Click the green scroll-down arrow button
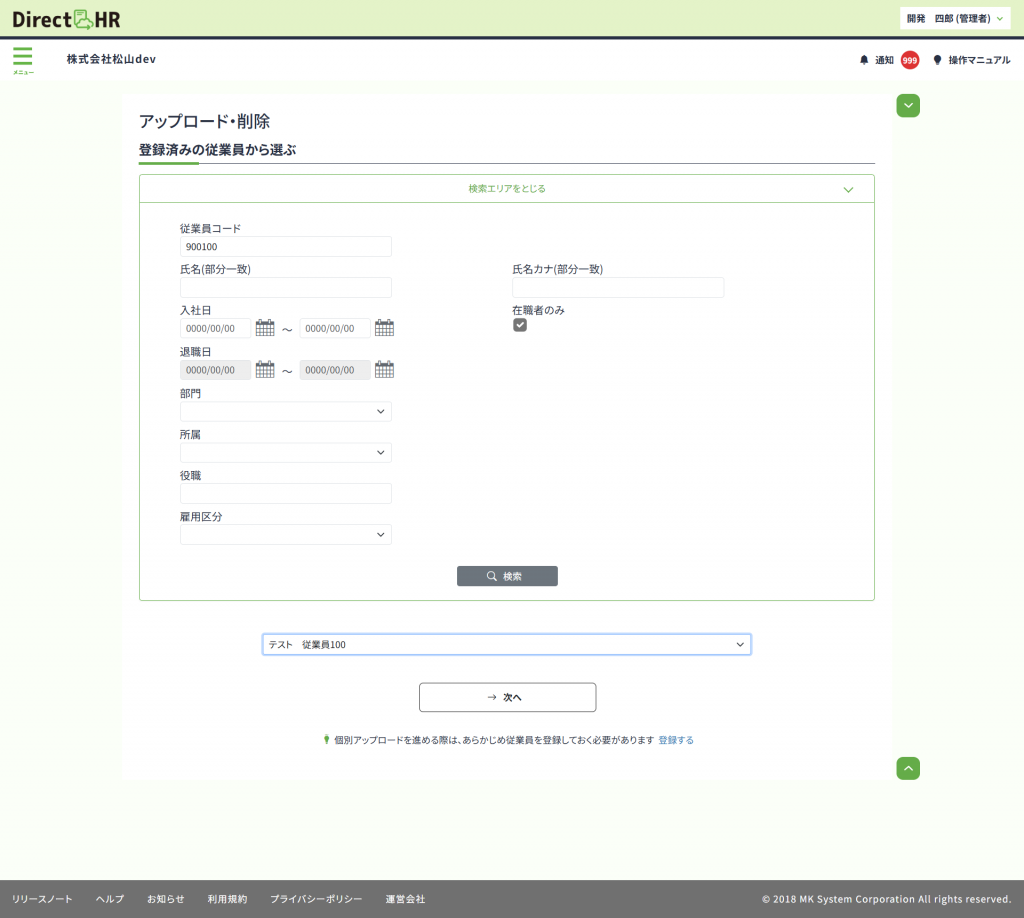The height and width of the screenshot is (918, 1024). (x=908, y=105)
